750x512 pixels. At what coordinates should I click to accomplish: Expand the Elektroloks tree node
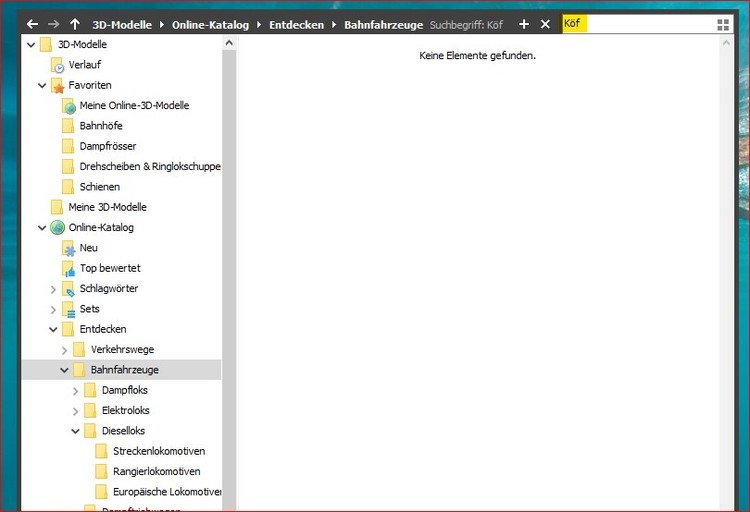pyautogui.click(x=76, y=411)
